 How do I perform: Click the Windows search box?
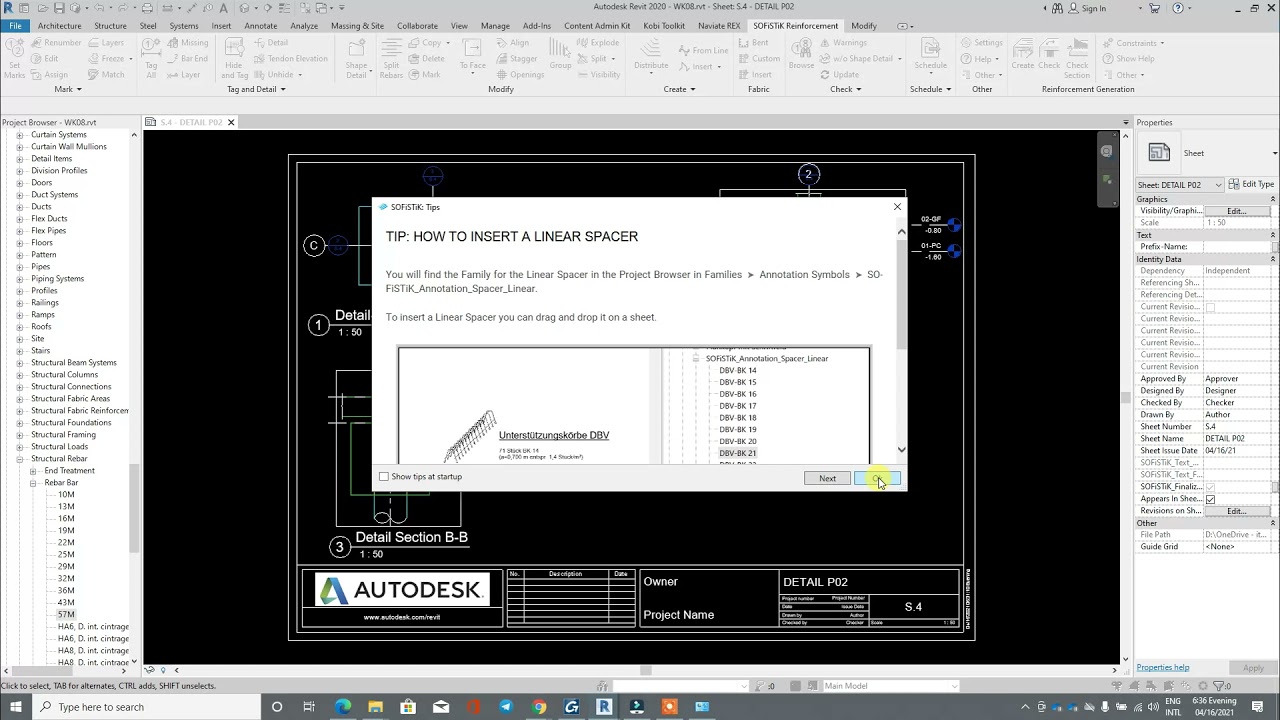click(147, 707)
